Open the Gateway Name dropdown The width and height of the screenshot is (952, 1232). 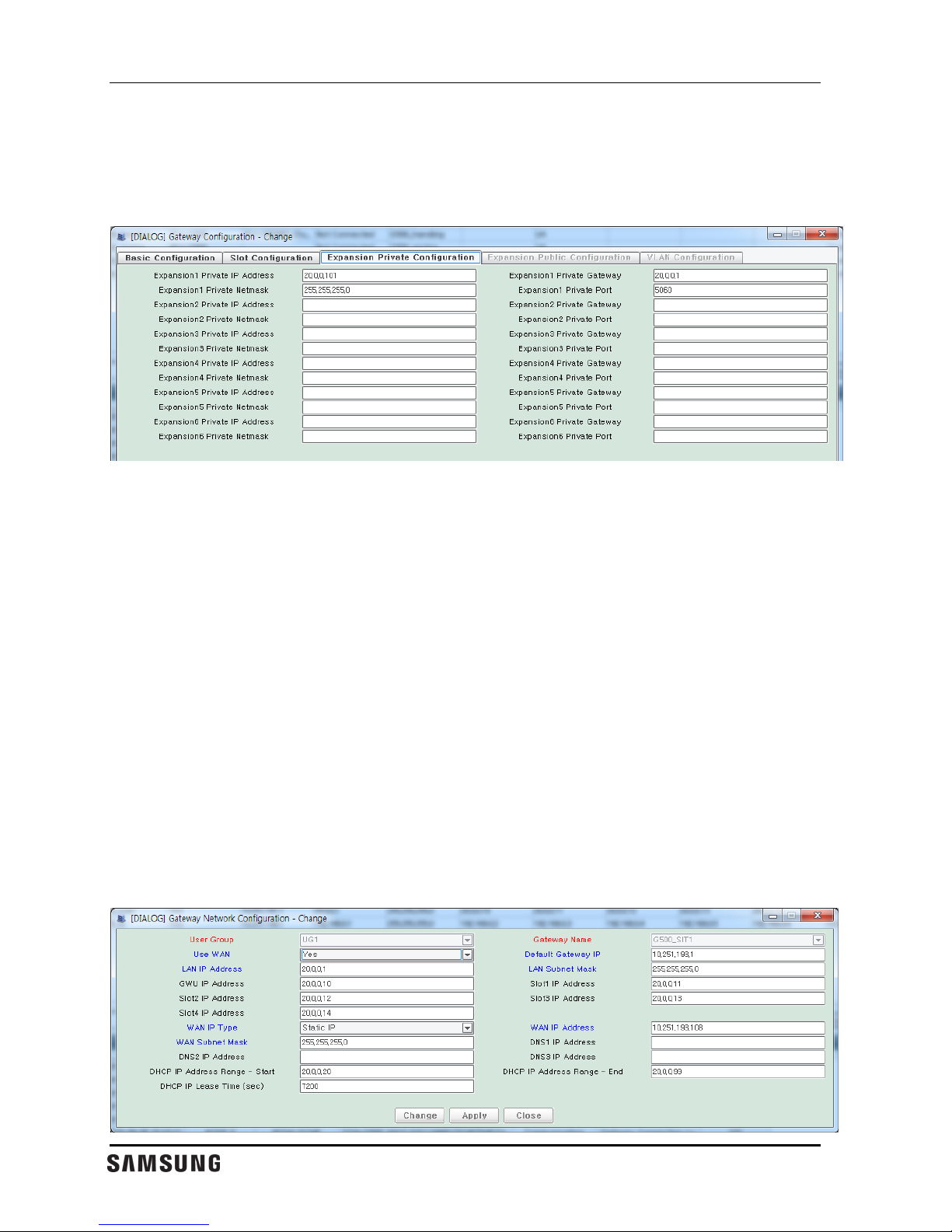tap(818, 940)
